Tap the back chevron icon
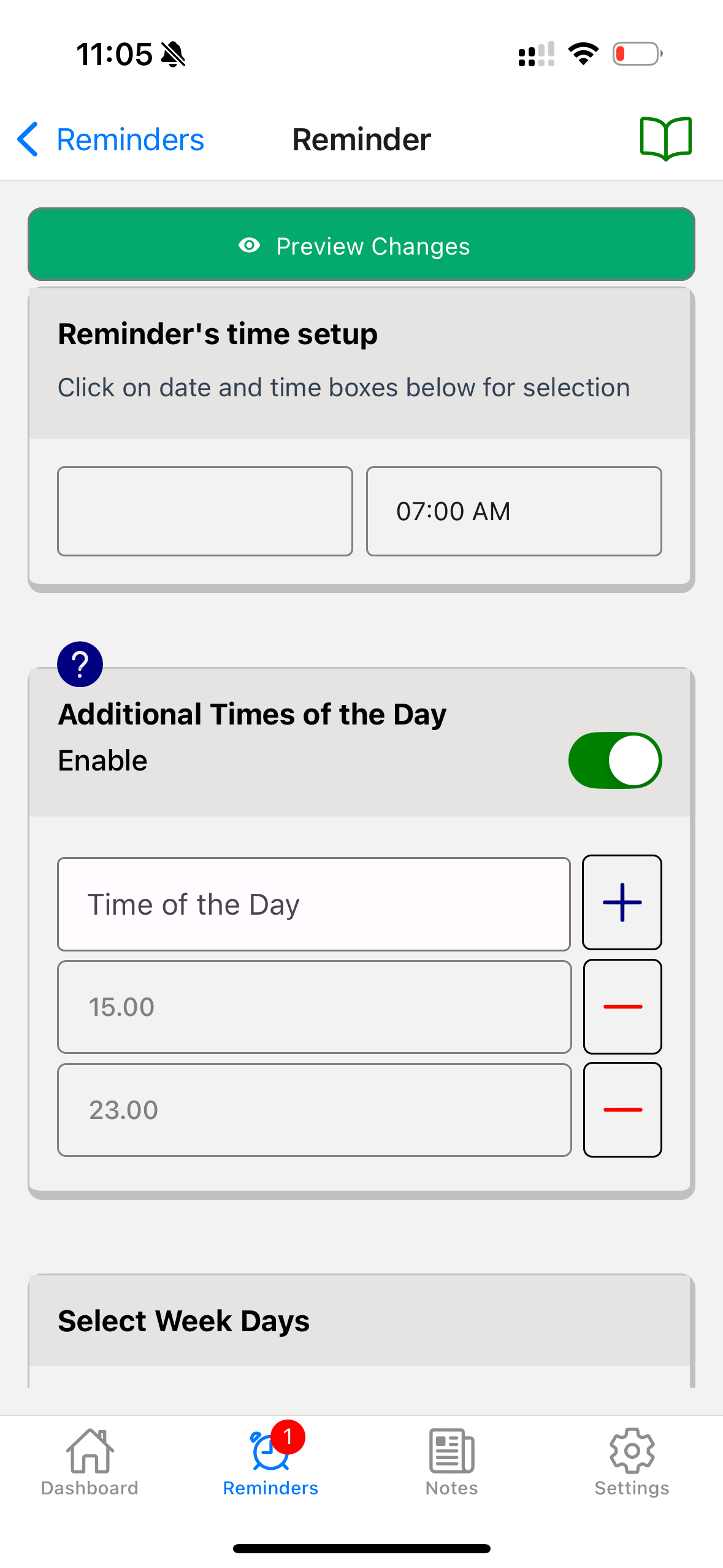The height and width of the screenshot is (1568, 723). point(28,139)
